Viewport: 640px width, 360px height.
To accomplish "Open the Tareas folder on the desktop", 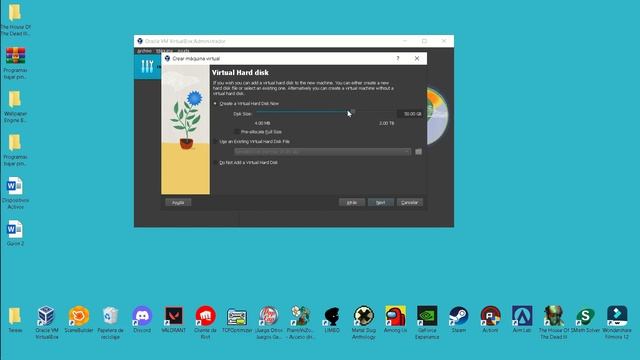I will pyautogui.click(x=15, y=319).
